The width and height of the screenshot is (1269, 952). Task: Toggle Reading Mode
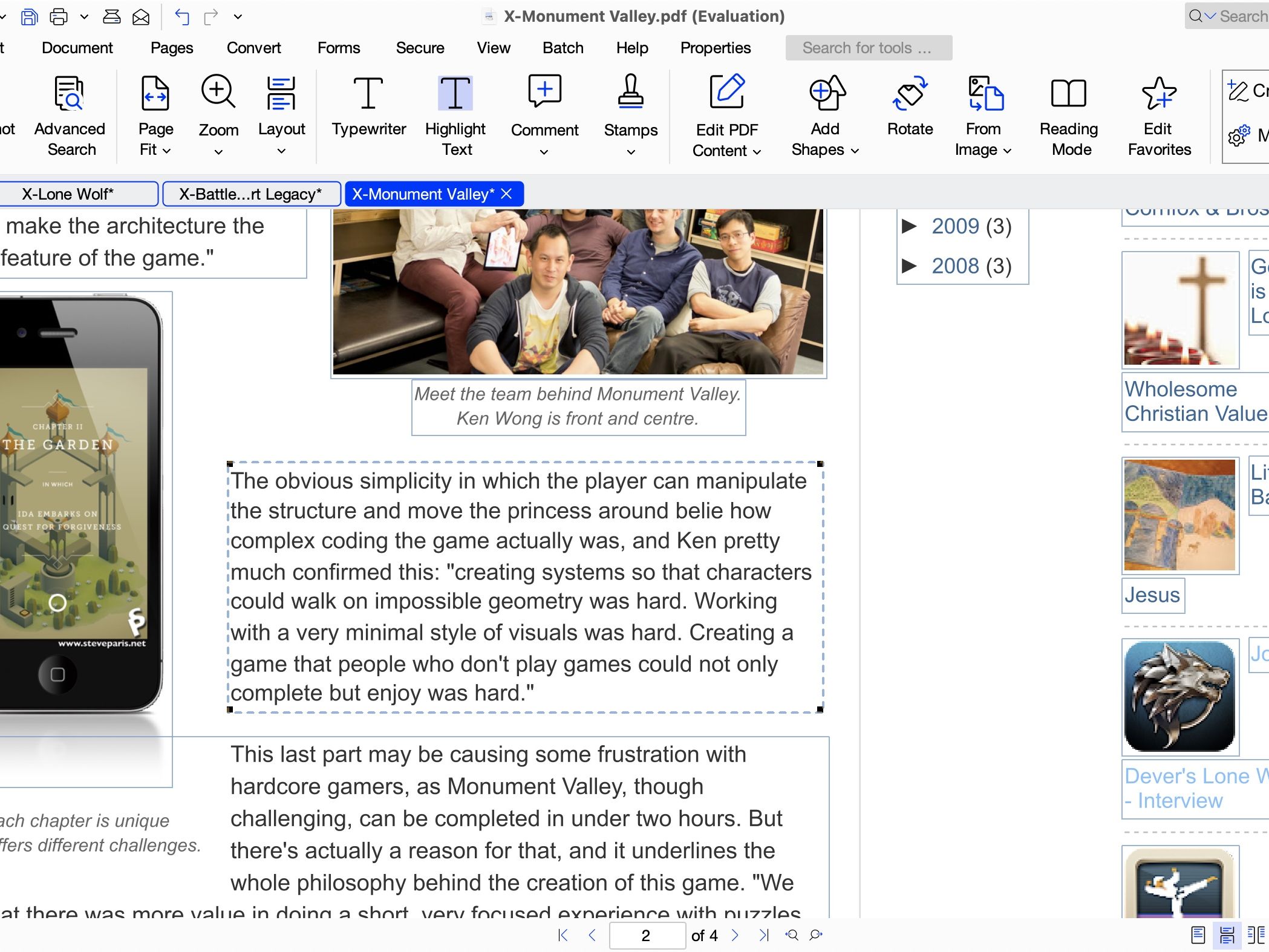[x=1069, y=115]
